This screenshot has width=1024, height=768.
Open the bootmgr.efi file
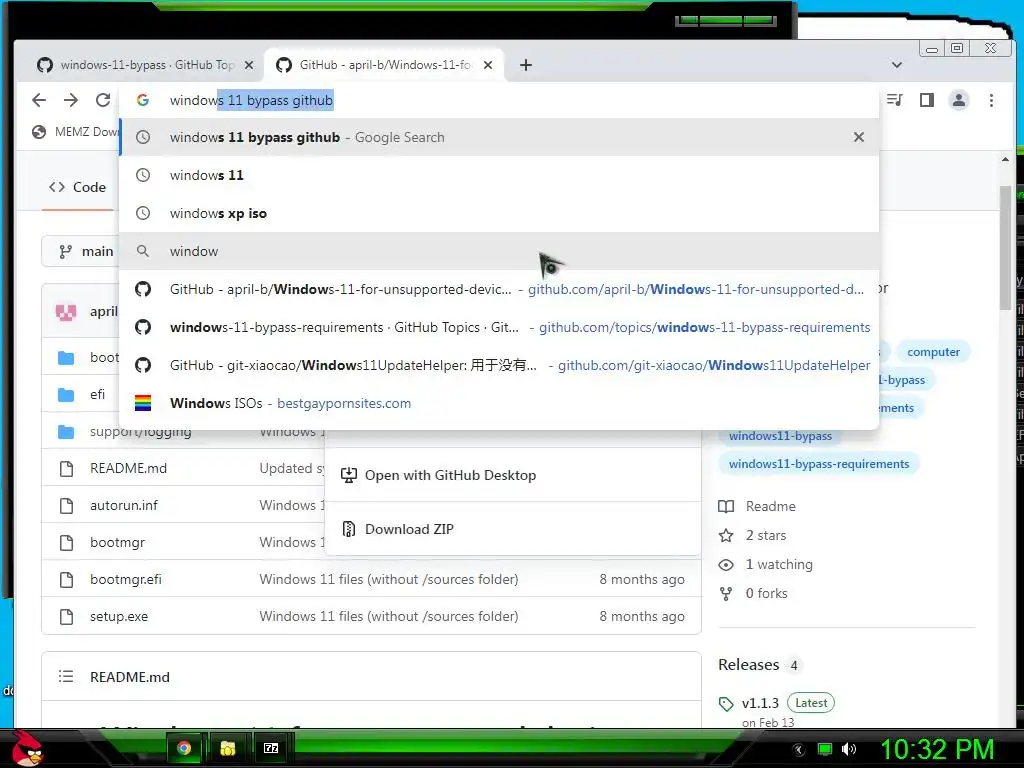click(125, 579)
